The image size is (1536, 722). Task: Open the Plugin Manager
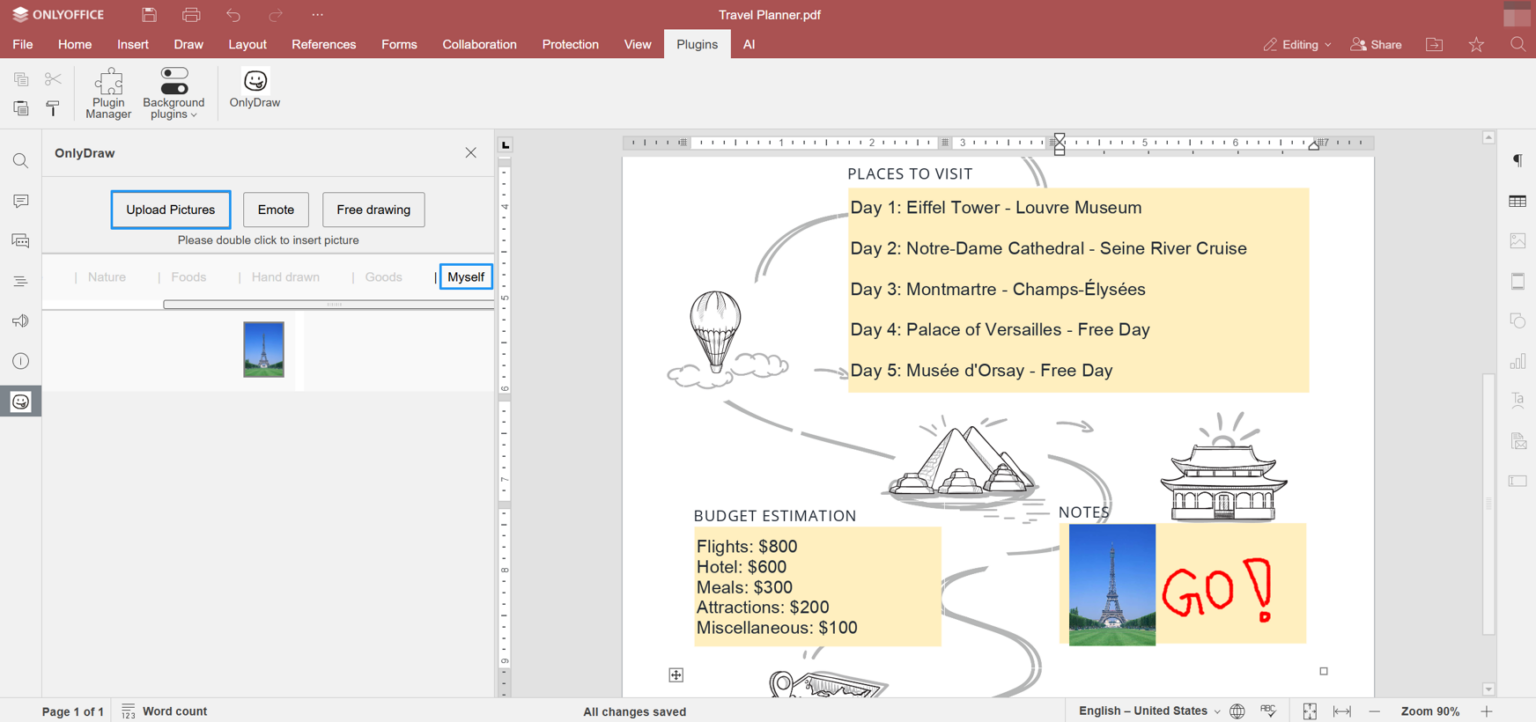[x=108, y=94]
